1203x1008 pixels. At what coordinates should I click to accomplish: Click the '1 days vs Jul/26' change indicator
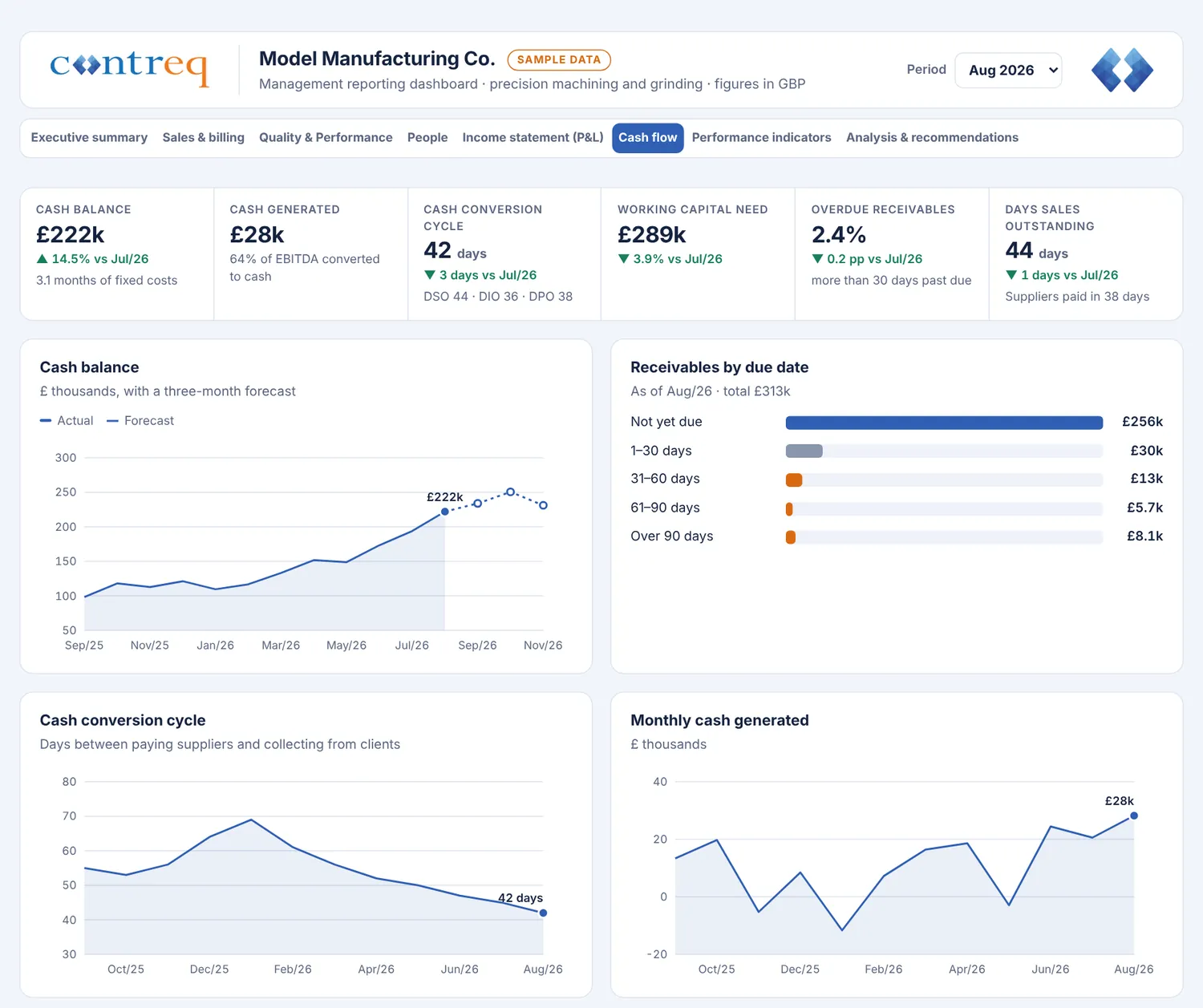[x=1062, y=275]
